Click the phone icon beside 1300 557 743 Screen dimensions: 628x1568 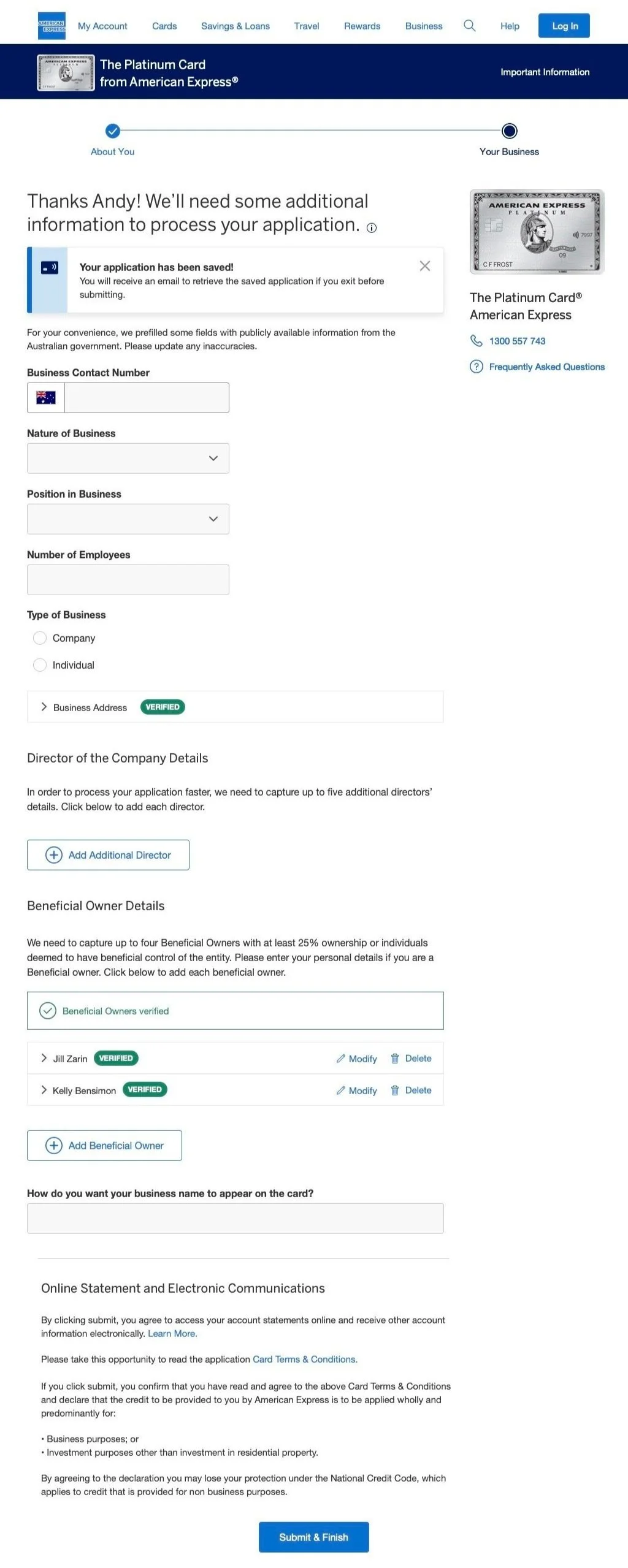click(476, 341)
